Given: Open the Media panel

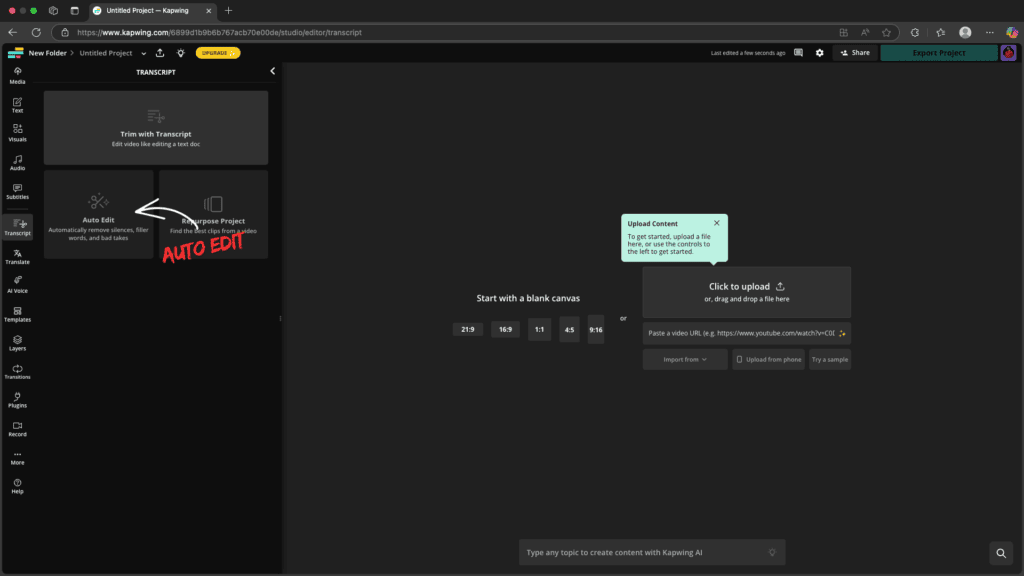Looking at the screenshot, I should [17, 73].
